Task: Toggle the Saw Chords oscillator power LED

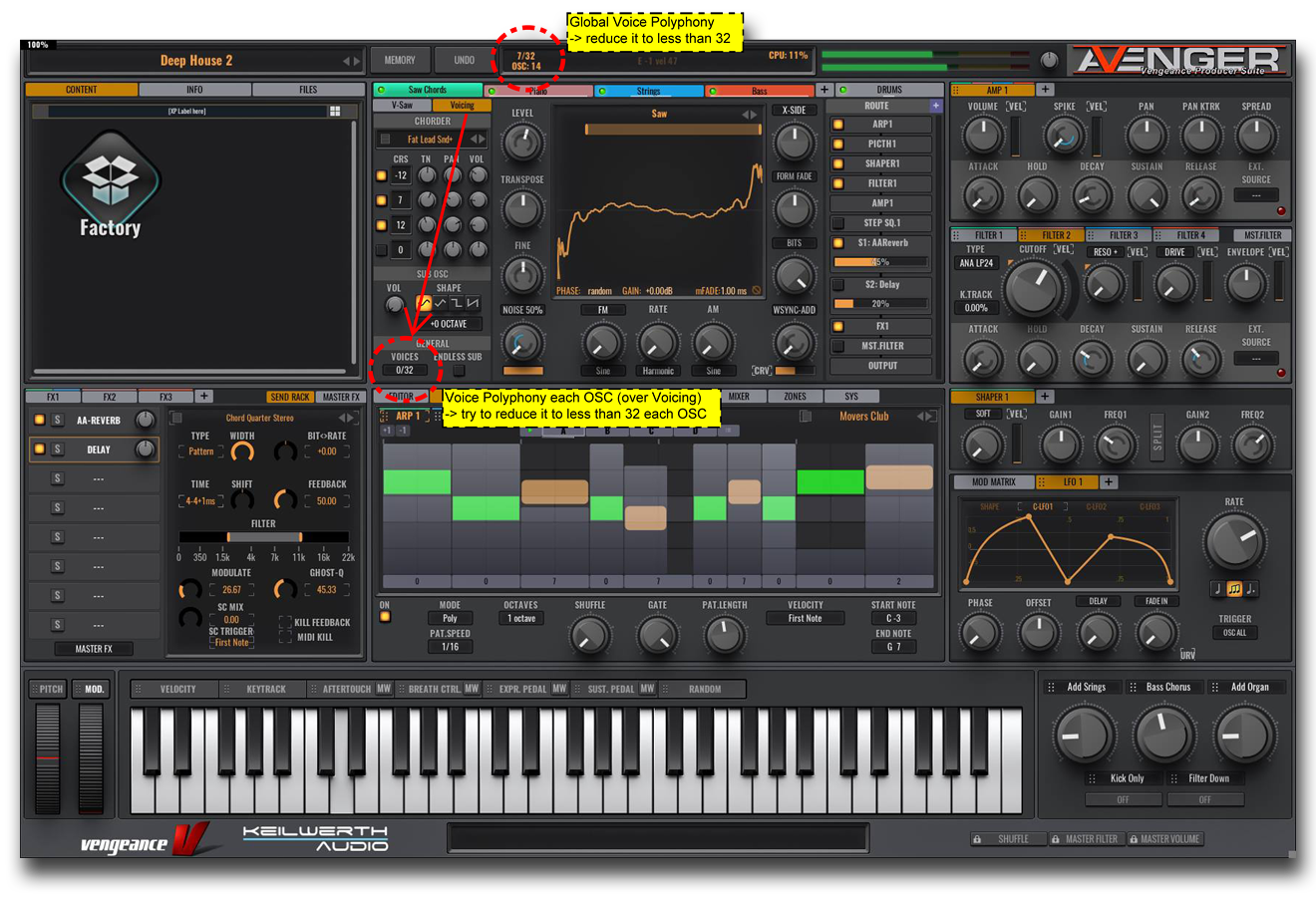Action: (x=381, y=90)
